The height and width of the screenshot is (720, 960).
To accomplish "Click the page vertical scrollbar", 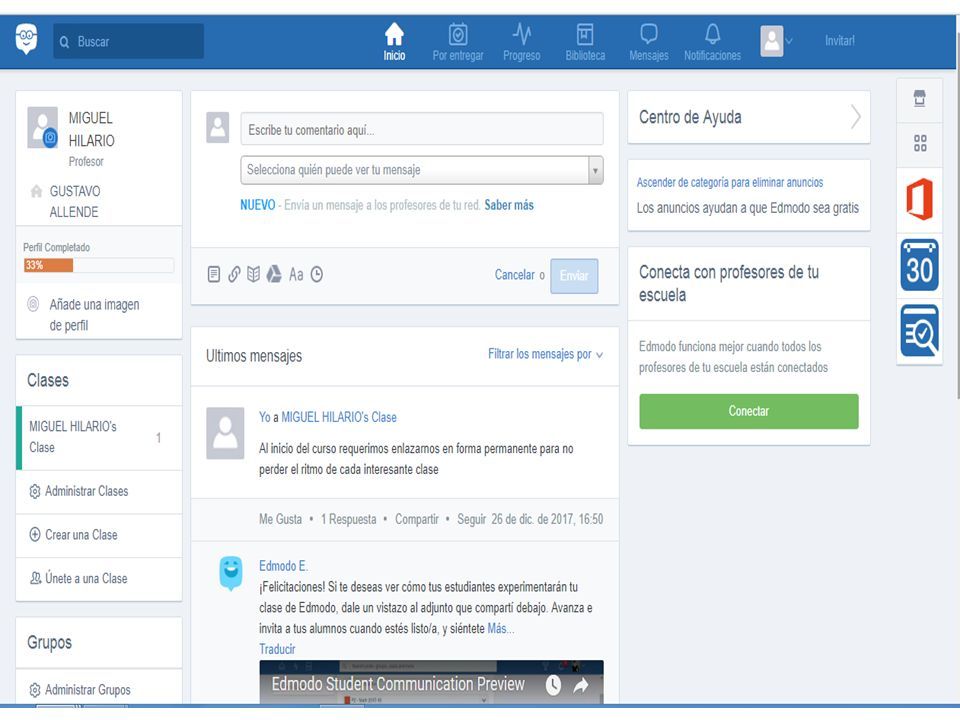I will [958, 214].
